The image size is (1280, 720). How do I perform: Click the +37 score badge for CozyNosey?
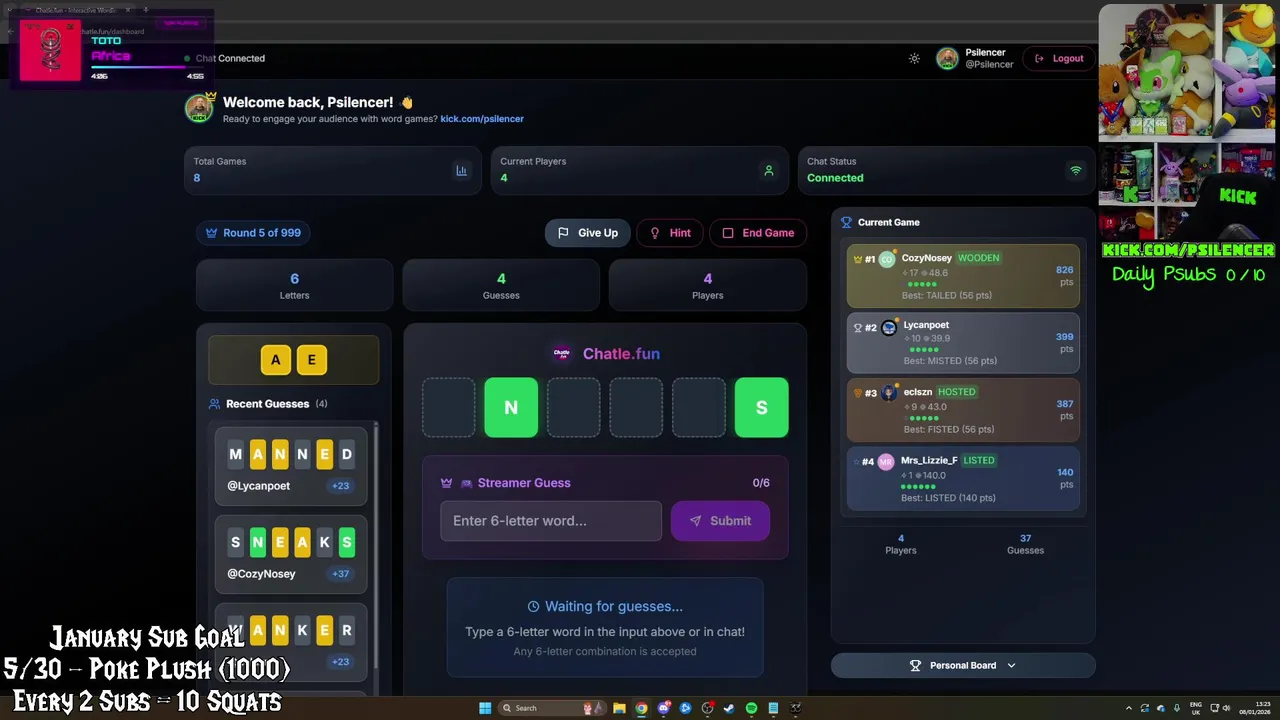click(x=340, y=574)
